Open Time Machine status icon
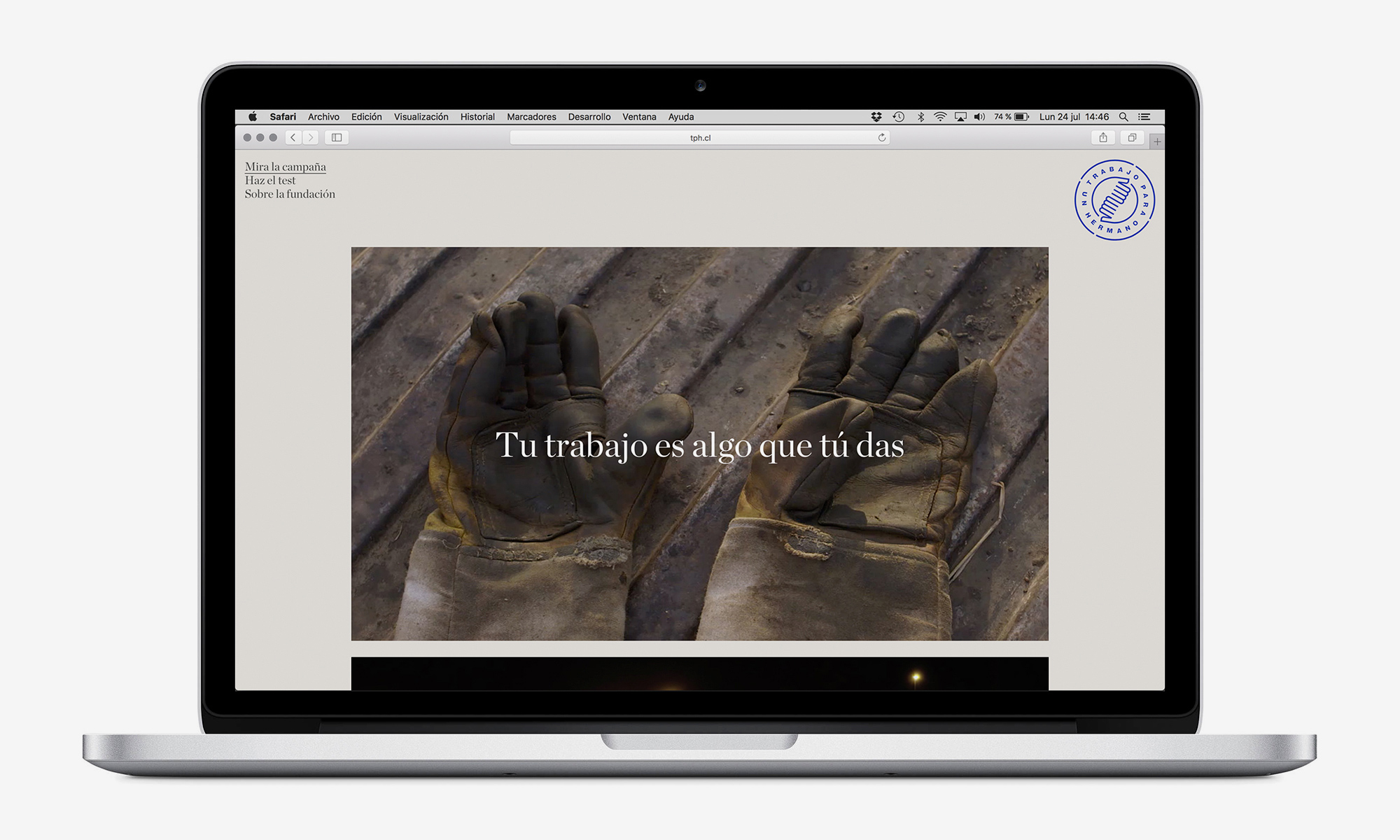This screenshot has width=1400, height=840. (x=899, y=117)
